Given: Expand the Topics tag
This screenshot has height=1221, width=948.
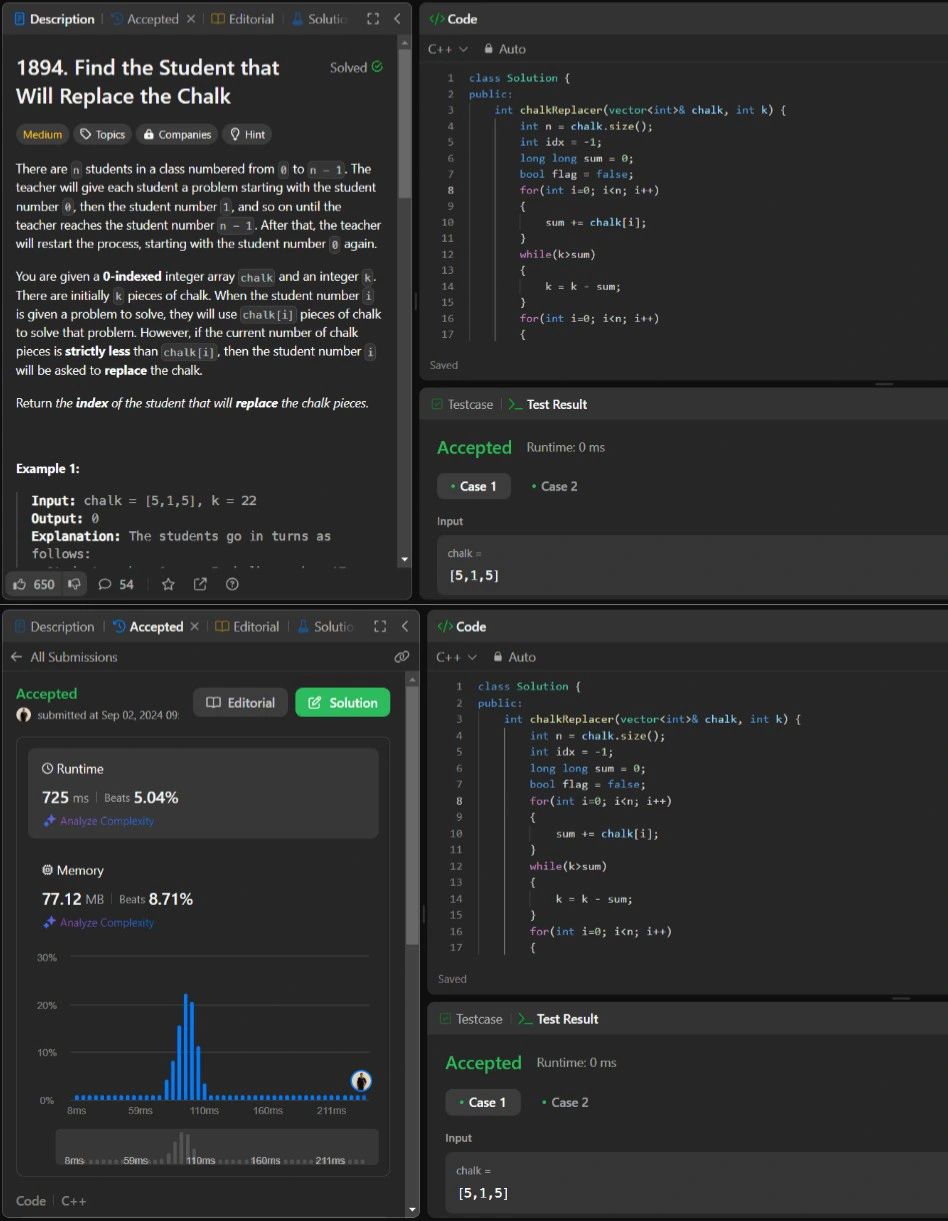Looking at the screenshot, I should pos(102,134).
